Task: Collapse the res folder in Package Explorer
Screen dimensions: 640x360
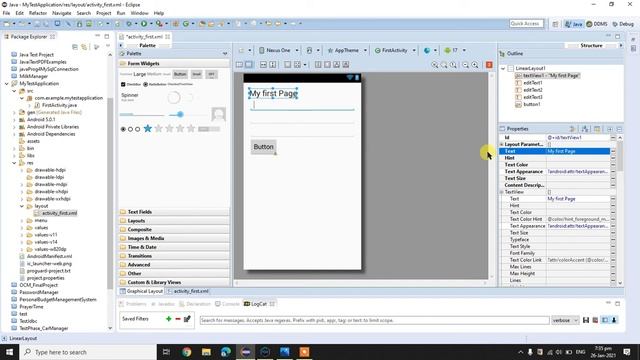Action: pos(14,163)
